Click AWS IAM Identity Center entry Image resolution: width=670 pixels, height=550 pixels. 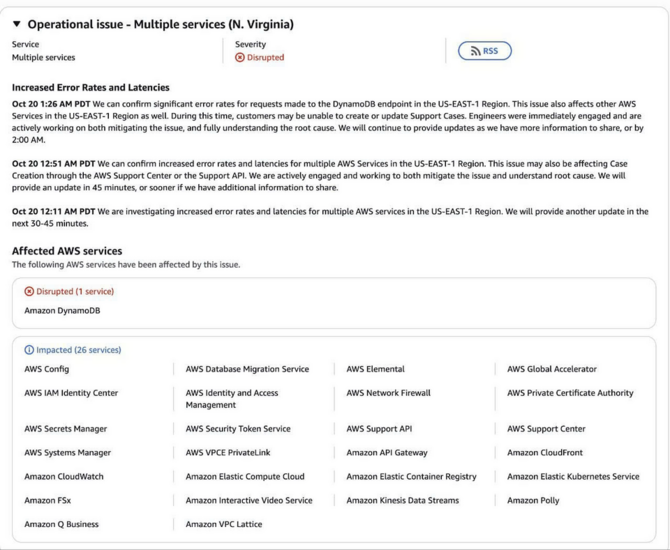click(71, 393)
